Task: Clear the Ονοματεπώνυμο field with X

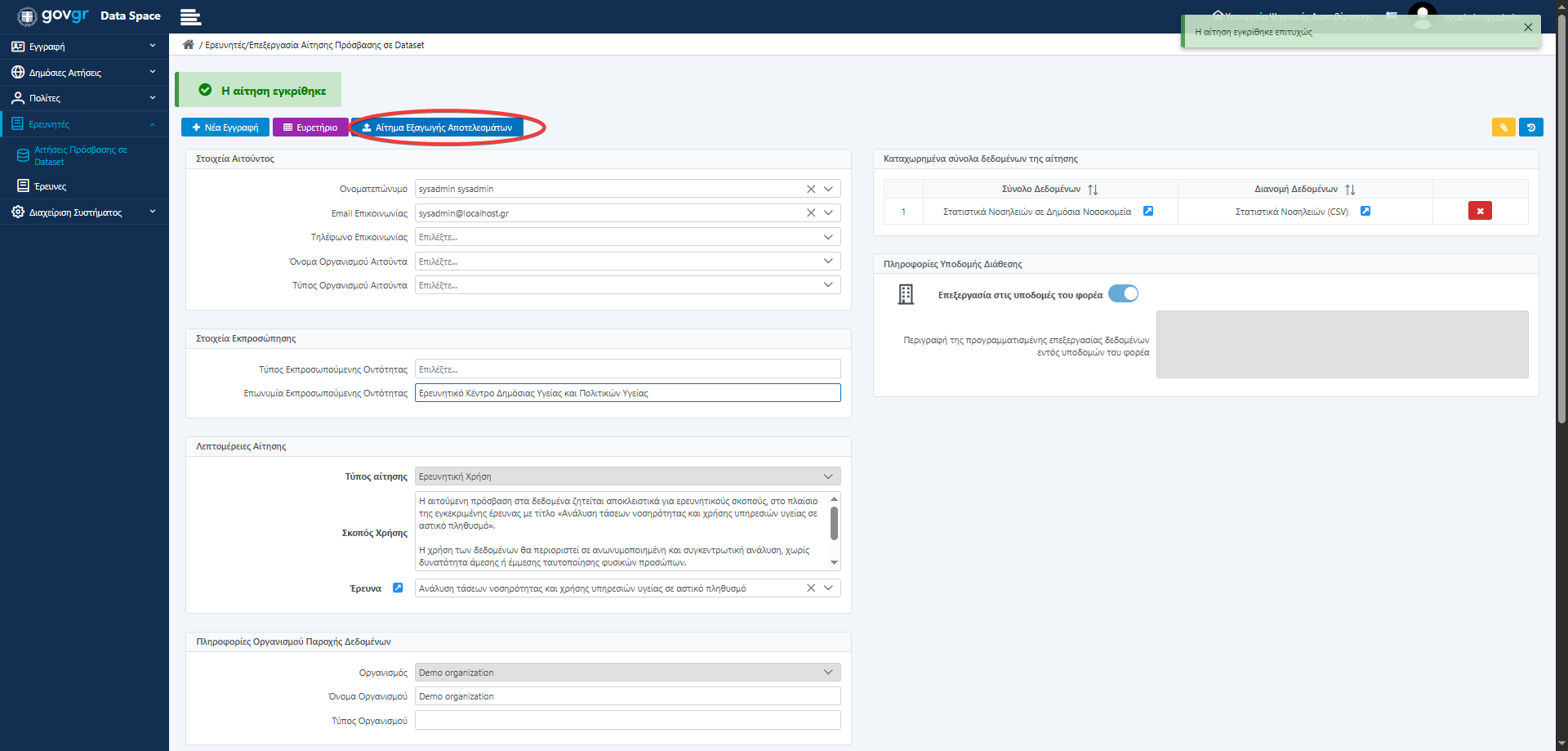Action: pos(811,189)
